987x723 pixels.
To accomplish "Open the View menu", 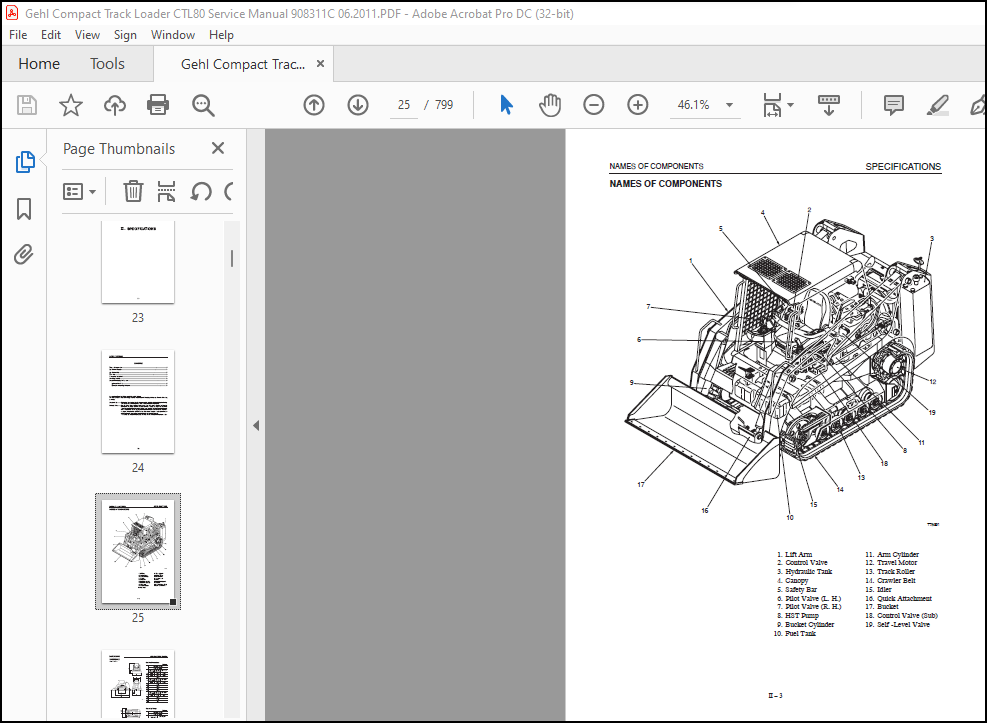I will (87, 35).
